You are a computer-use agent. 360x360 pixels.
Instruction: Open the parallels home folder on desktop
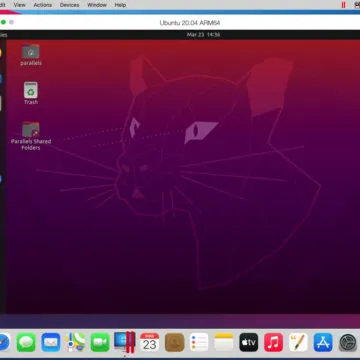(31, 55)
